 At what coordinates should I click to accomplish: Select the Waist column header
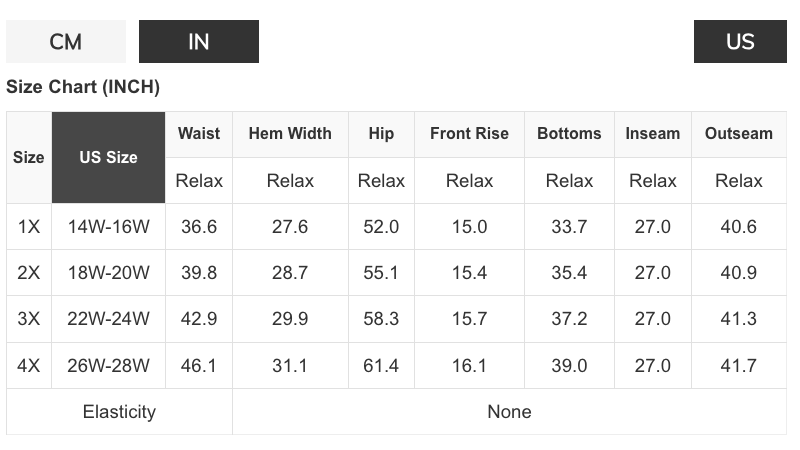199,134
